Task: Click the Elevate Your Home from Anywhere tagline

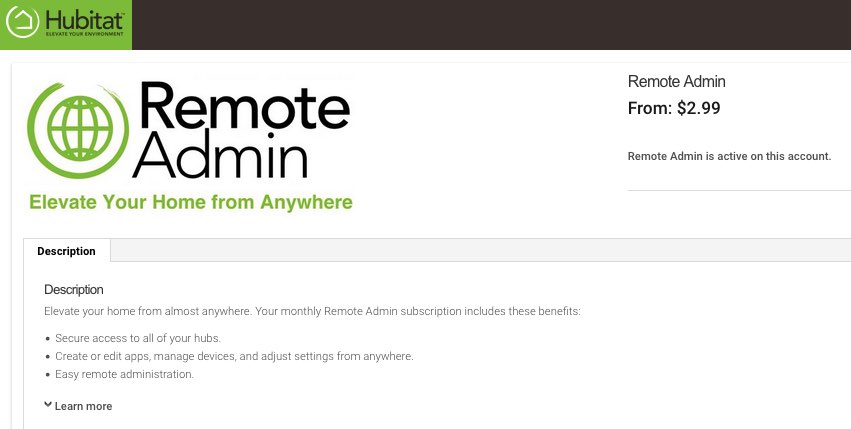Action: [190, 202]
